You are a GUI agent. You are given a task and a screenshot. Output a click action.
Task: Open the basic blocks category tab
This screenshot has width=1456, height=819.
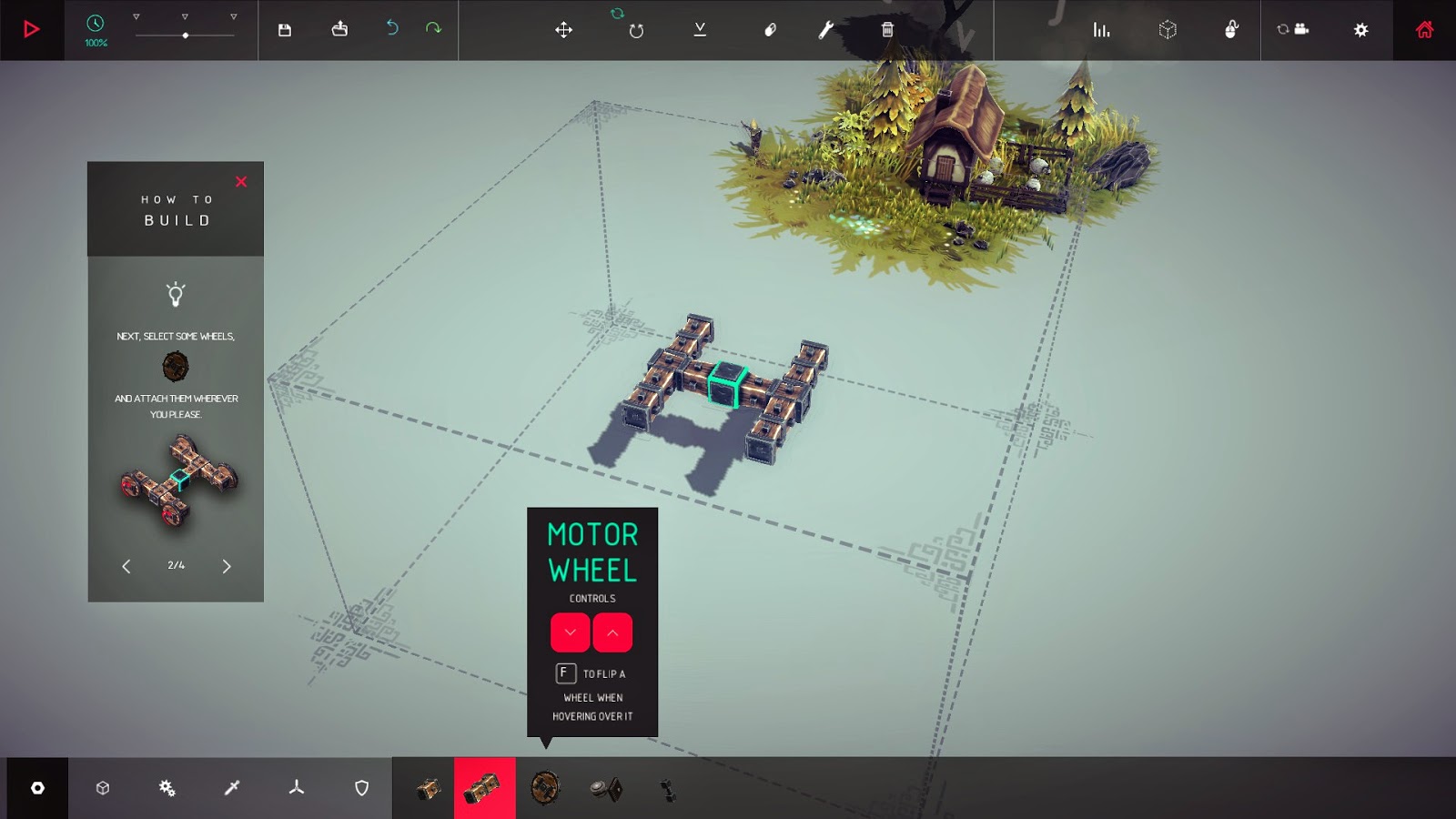(x=37, y=788)
